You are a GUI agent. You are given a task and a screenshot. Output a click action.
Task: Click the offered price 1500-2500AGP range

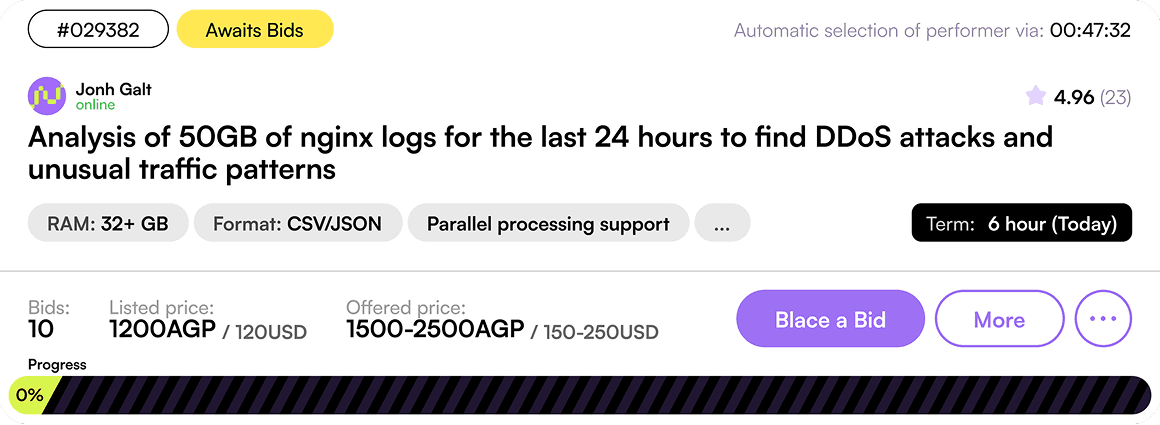tap(435, 329)
